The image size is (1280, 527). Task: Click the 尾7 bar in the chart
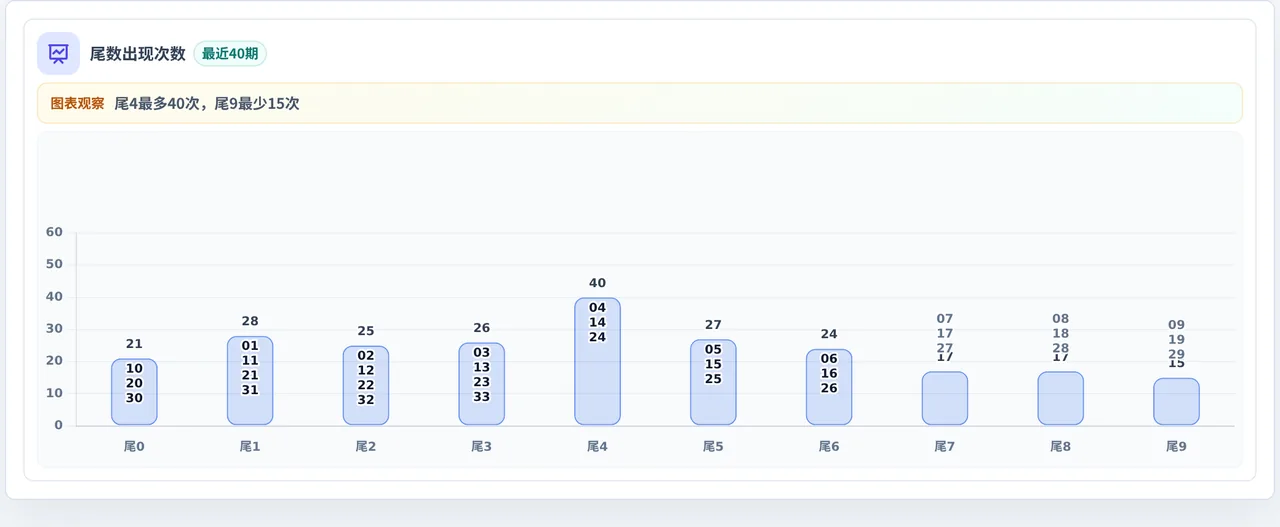click(945, 398)
